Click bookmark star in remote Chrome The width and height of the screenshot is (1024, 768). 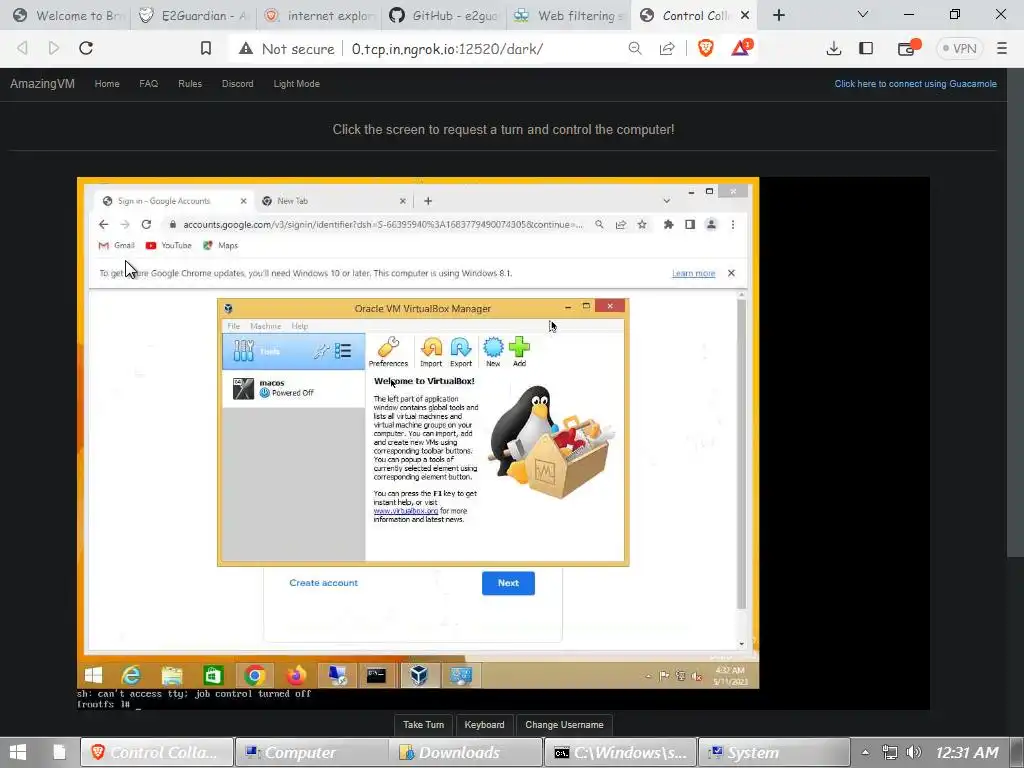[642, 225]
